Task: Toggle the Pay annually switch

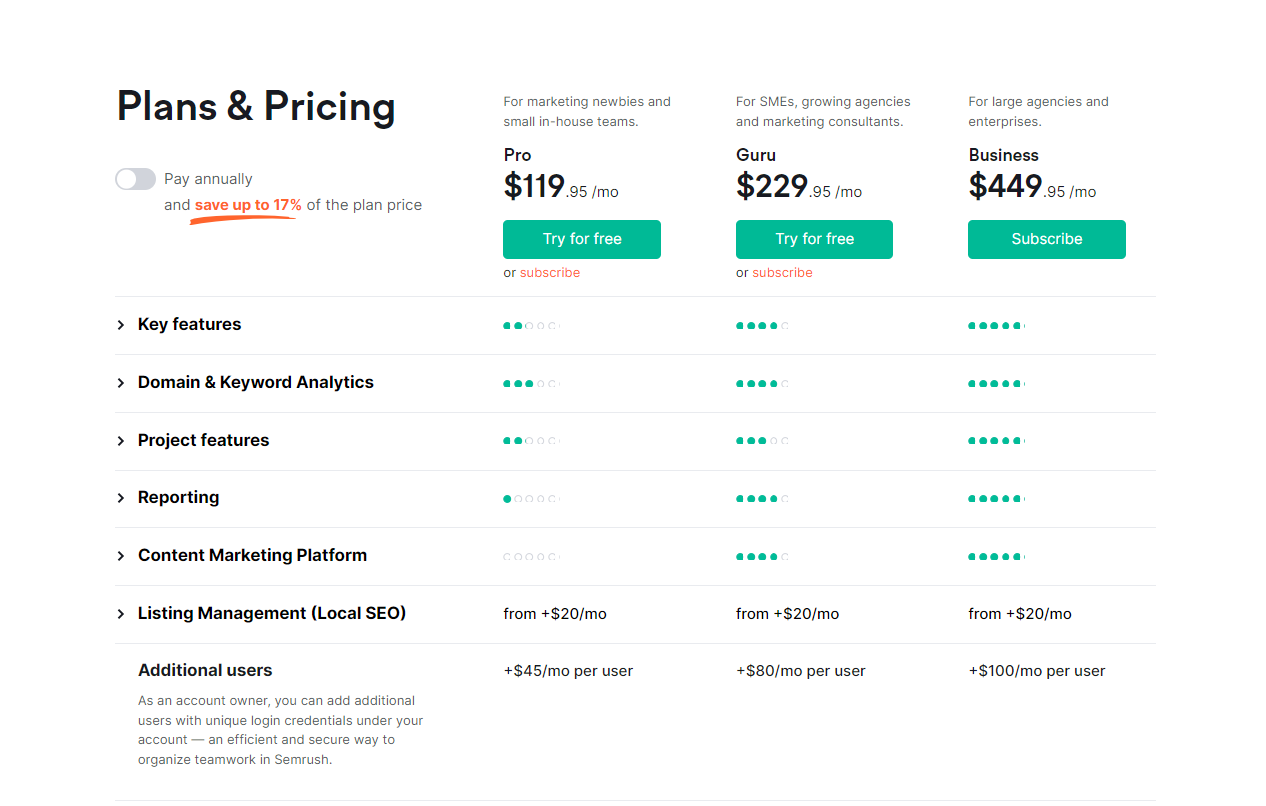Action: [136, 179]
